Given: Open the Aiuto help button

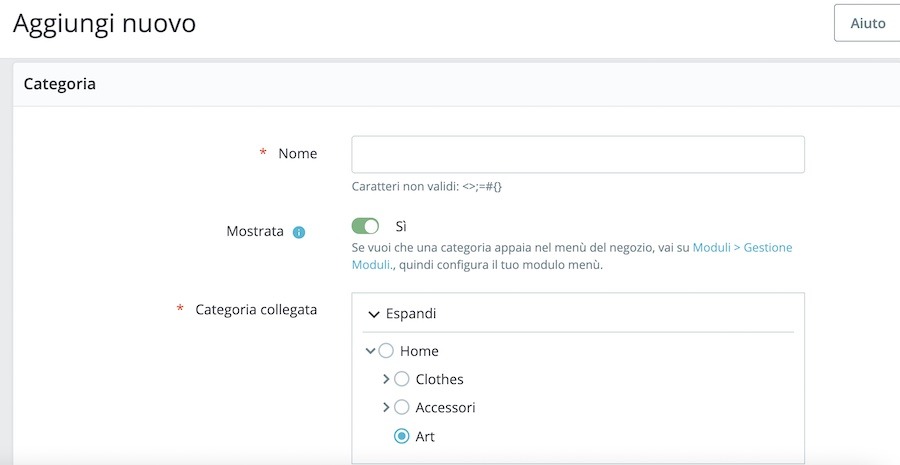Looking at the screenshot, I should (x=866, y=23).
